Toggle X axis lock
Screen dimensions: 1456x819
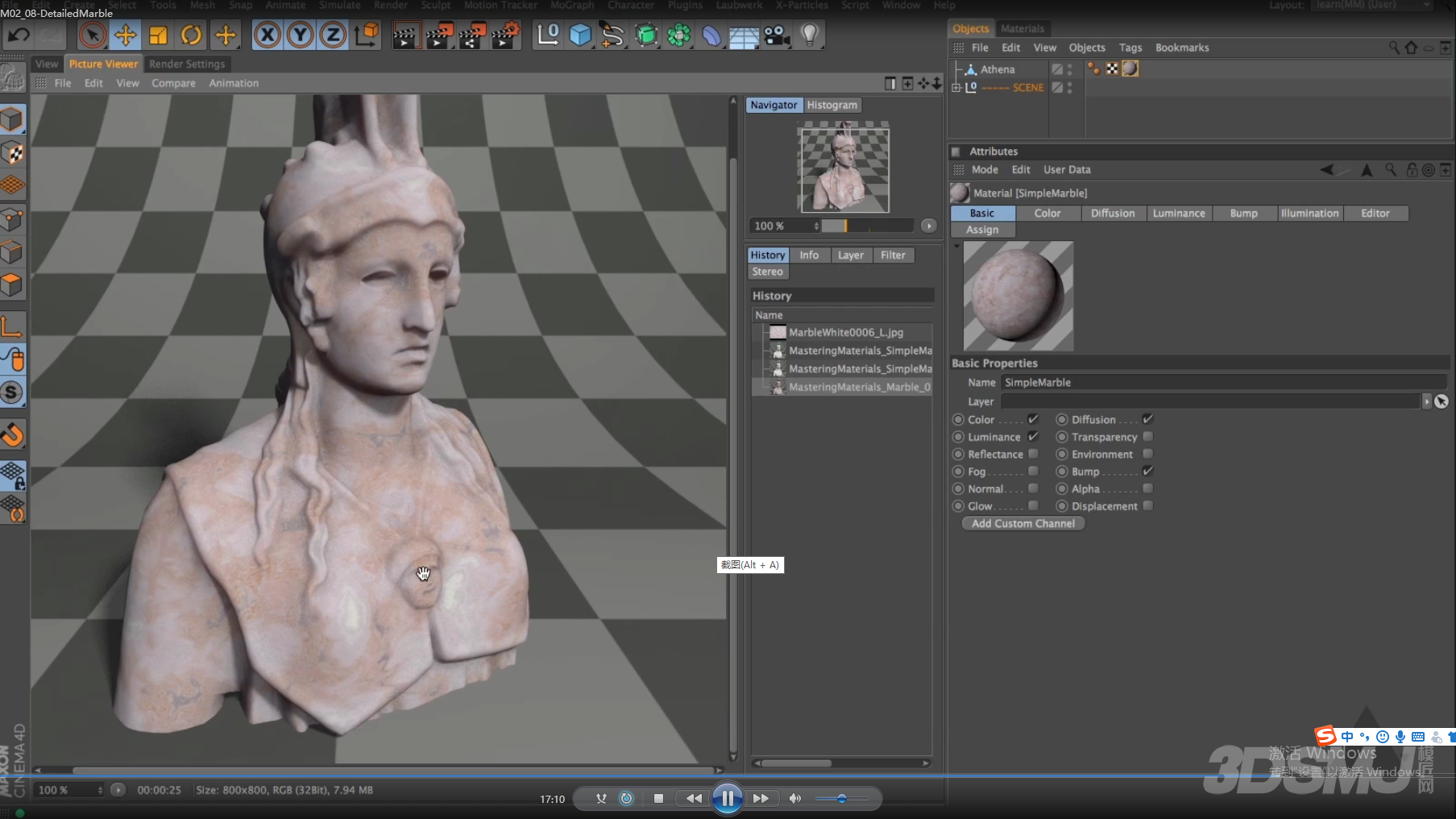(268, 35)
